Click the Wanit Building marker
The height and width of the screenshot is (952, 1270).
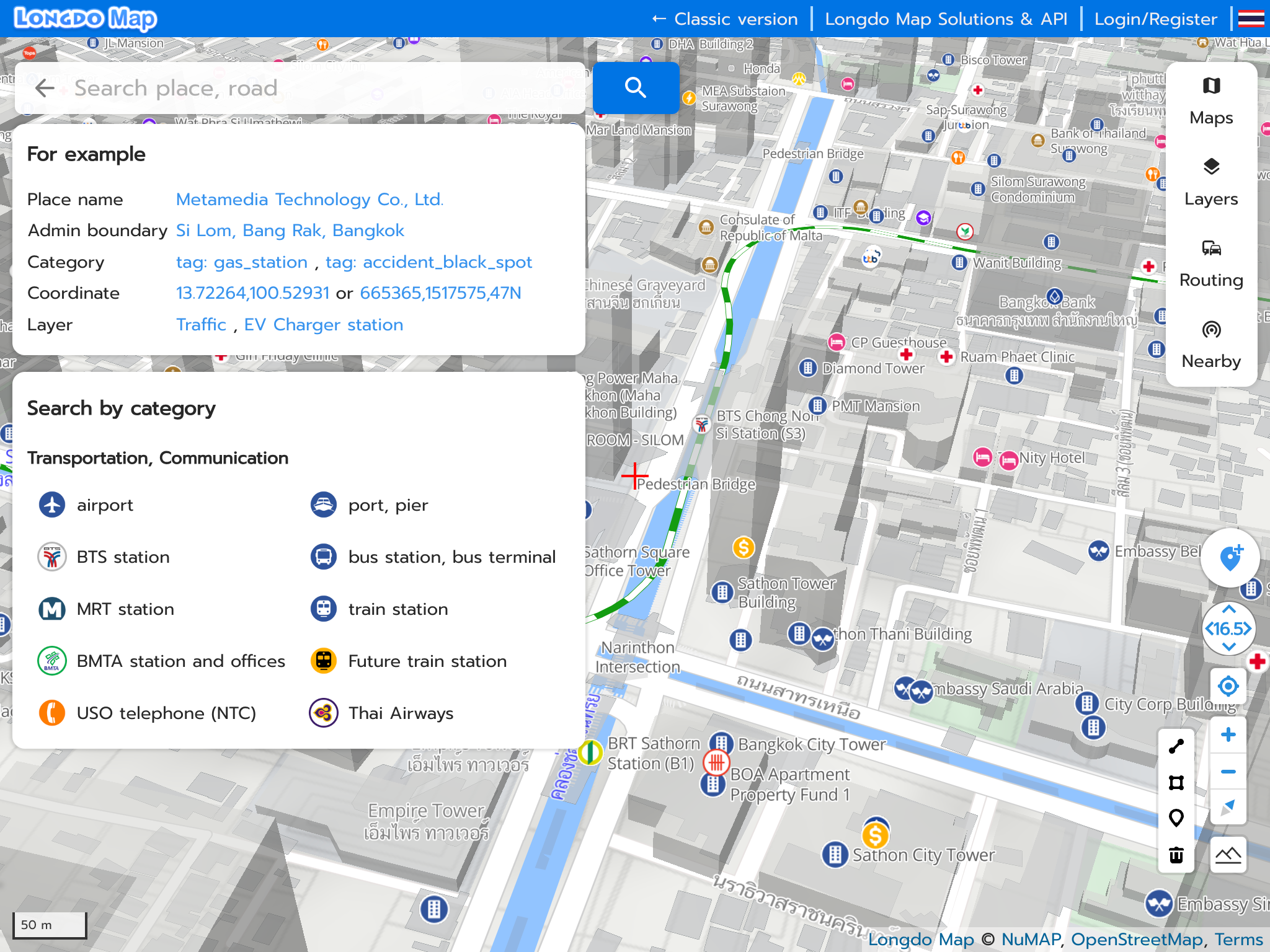coord(959,262)
